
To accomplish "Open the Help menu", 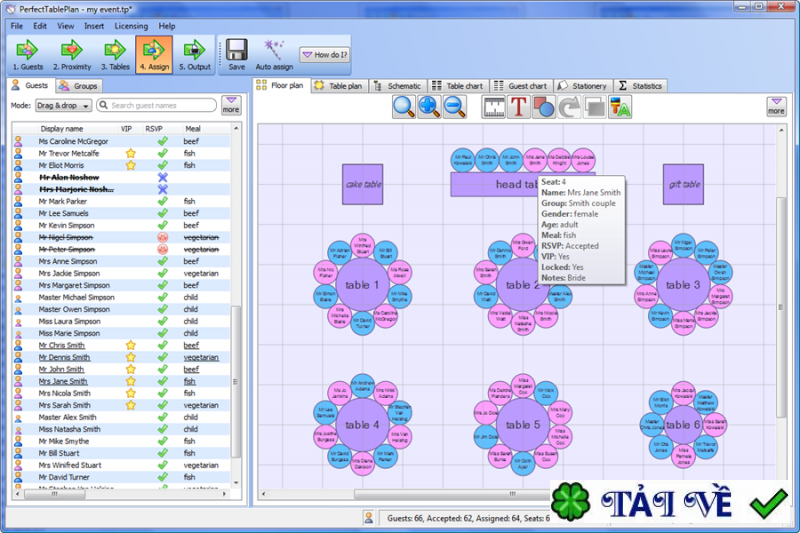I will (167, 26).
